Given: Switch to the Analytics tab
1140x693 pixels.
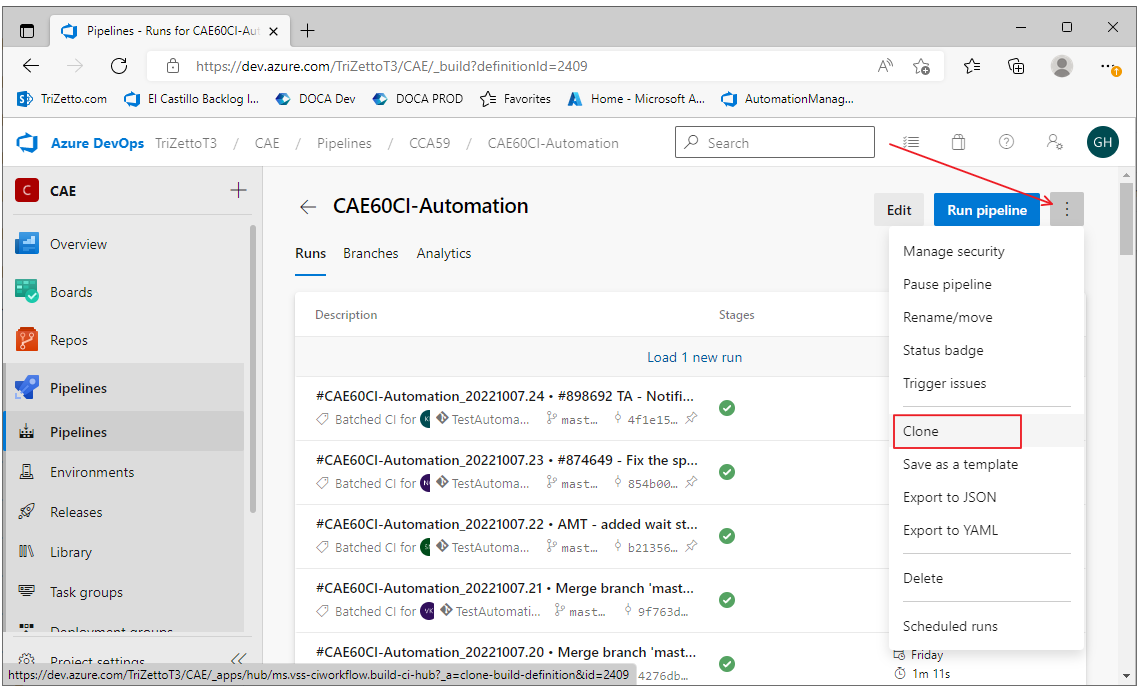Looking at the screenshot, I should pos(443,253).
